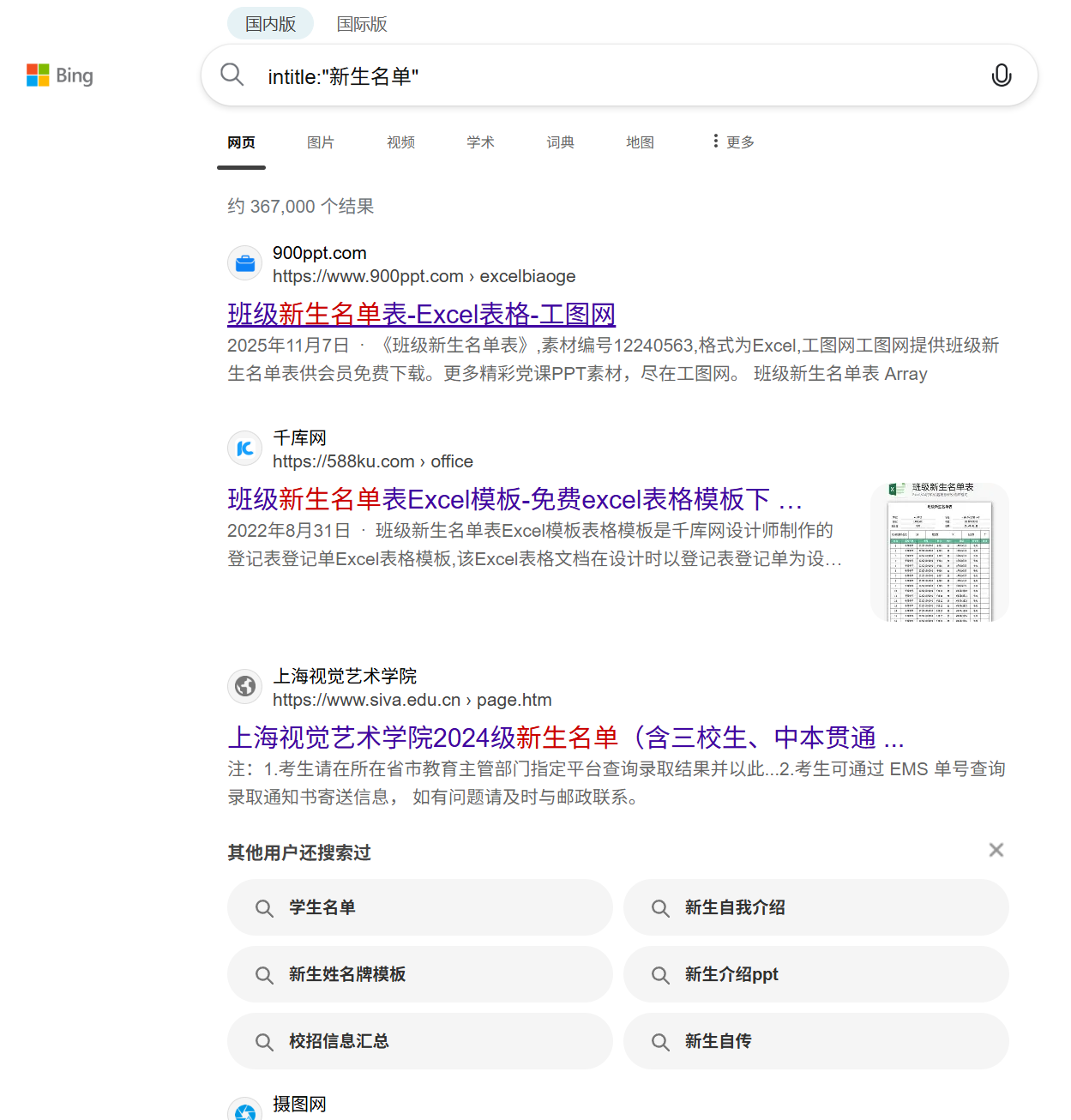Search for 新生介绍ppt via suggestion button

tap(731, 974)
